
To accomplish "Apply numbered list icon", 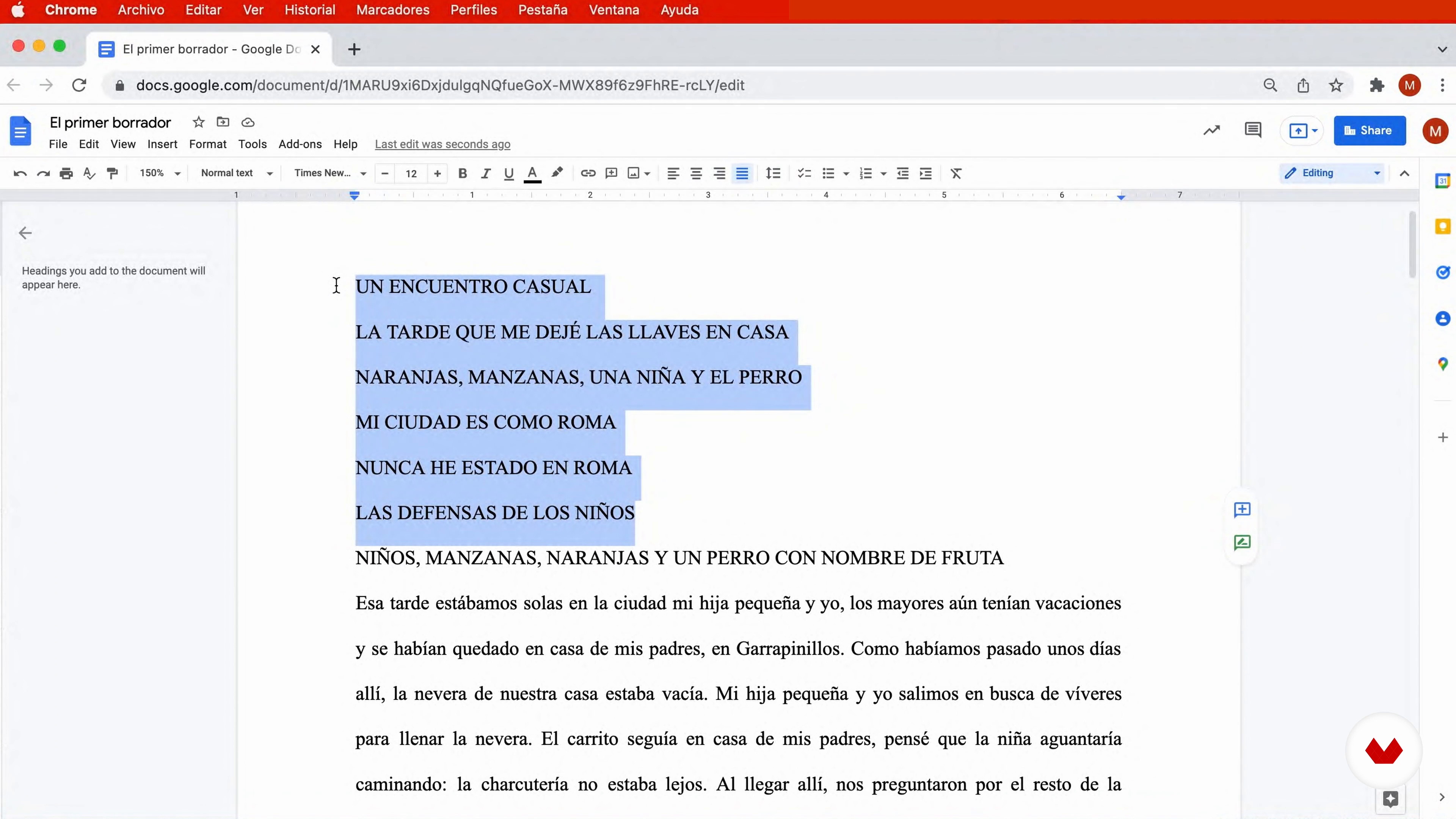I will (865, 173).
